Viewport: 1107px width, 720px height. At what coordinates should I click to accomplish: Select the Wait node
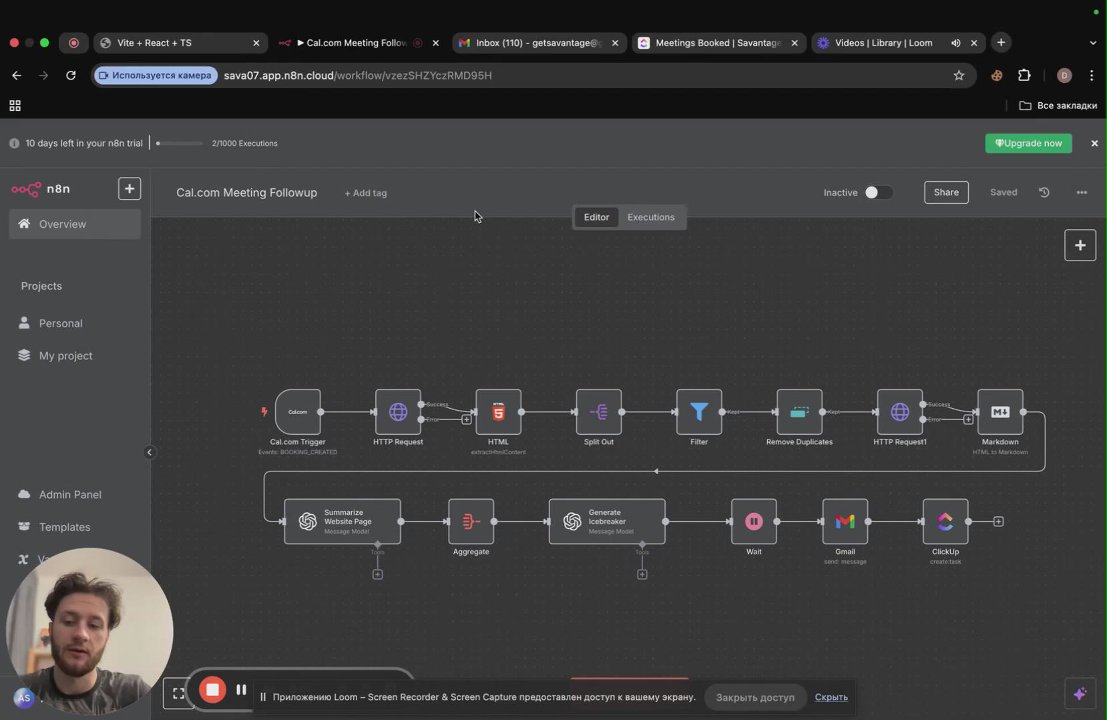(754, 522)
